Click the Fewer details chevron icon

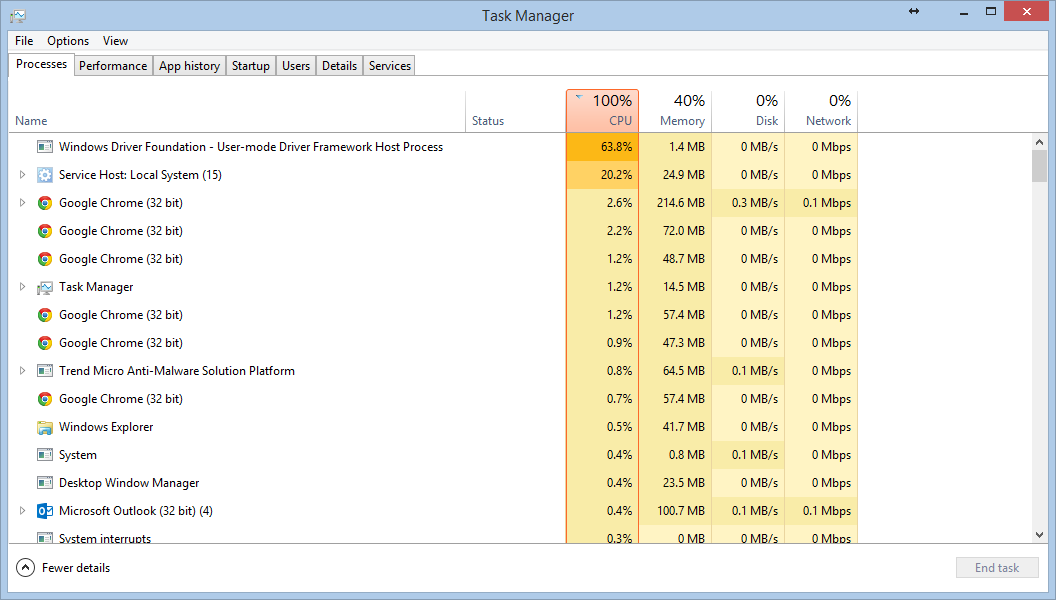(x=25, y=568)
